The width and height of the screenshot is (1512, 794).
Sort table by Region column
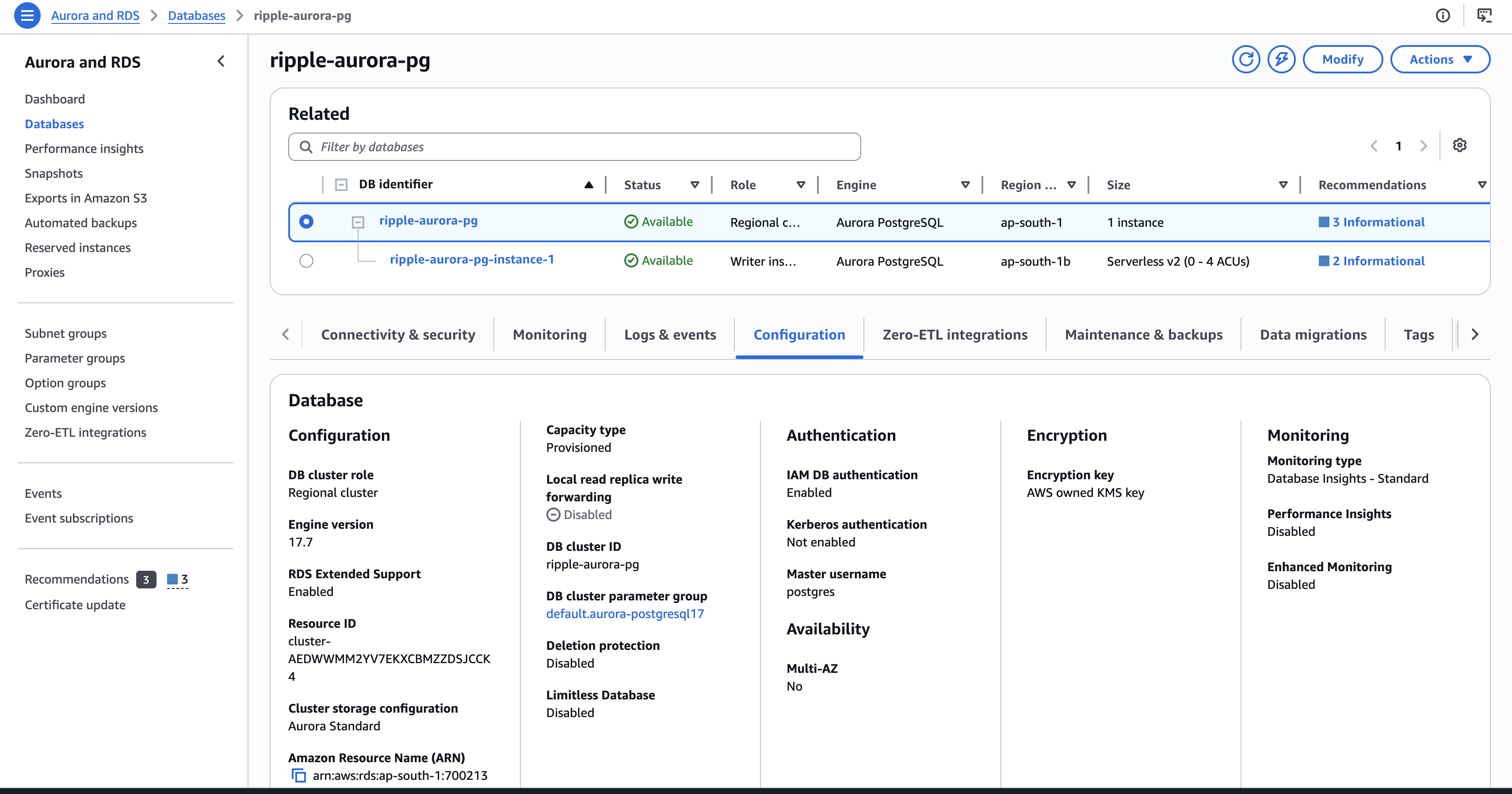tap(1071, 185)
